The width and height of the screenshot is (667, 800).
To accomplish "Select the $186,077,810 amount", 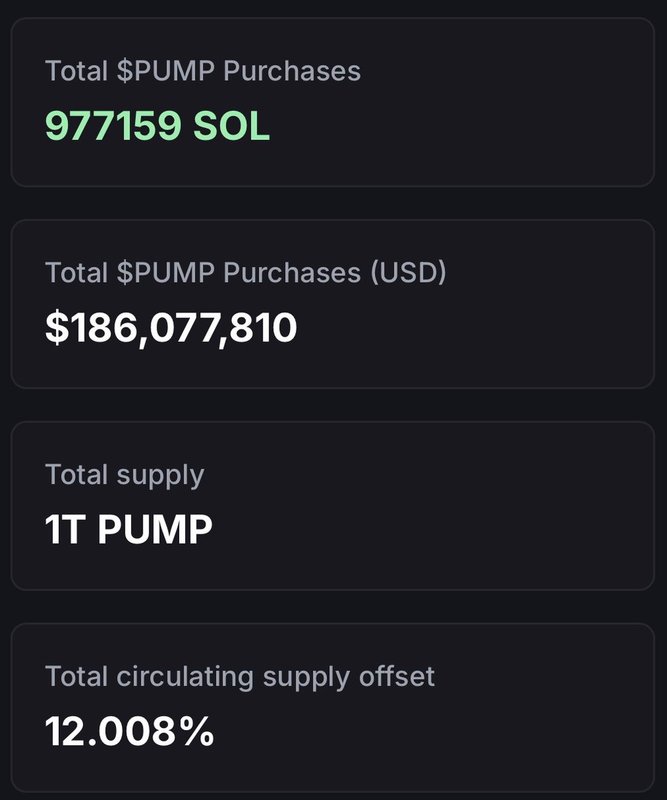I will click(x=171, y=327).
